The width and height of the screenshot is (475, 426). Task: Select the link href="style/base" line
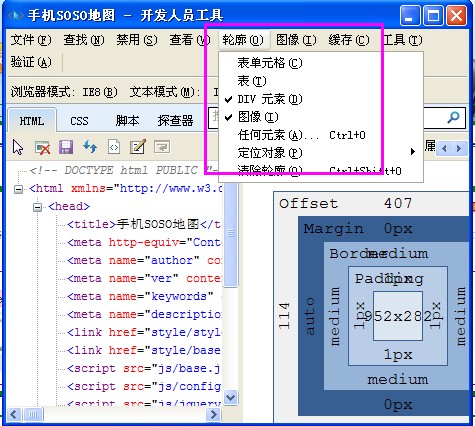(144, 350)
